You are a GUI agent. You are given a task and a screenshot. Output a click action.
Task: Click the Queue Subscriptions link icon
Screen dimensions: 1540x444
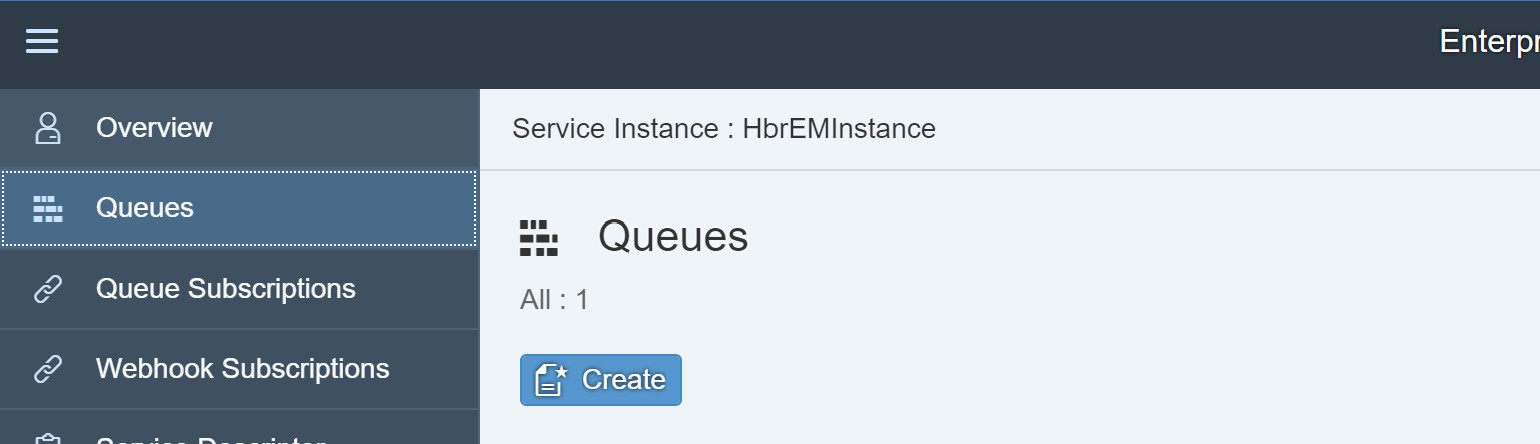point(47,289)
